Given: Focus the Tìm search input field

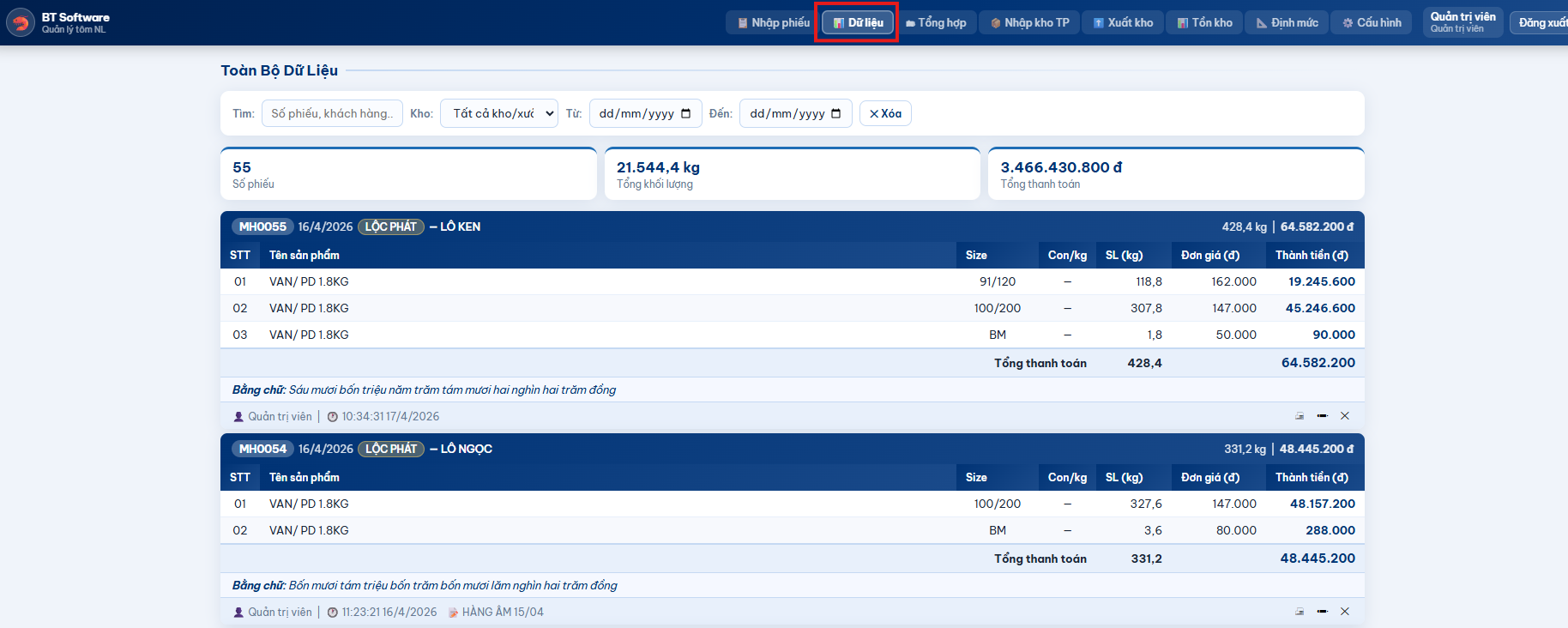Looking at the screenshot, I should [x=332, y=113].
